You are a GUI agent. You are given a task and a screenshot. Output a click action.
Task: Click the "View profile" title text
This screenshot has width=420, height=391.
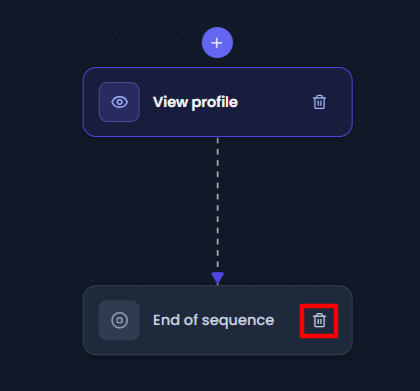(x=195, y=102)
